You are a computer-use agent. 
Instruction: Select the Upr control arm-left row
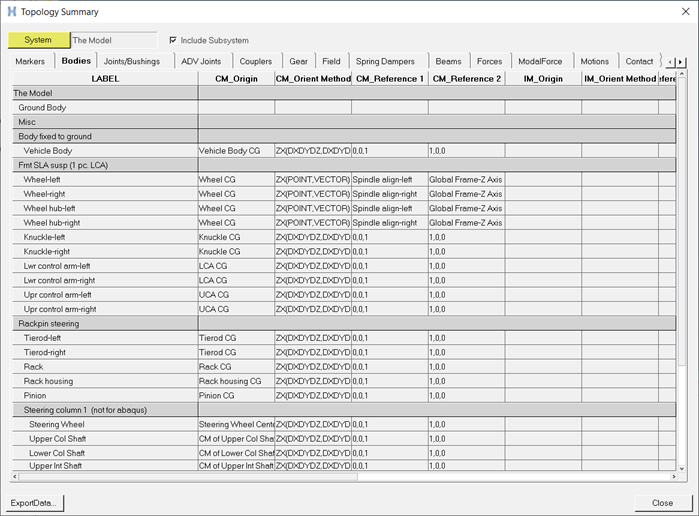(x=344, y=295)
